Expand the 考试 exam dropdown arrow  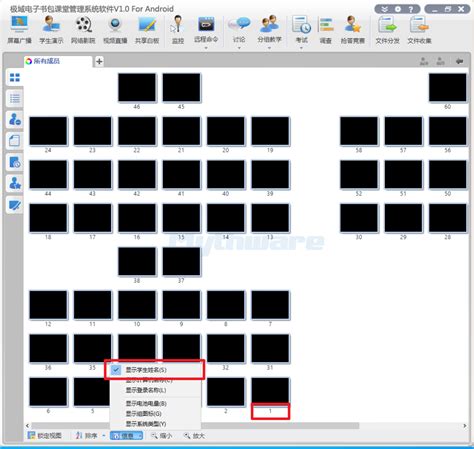301,48
